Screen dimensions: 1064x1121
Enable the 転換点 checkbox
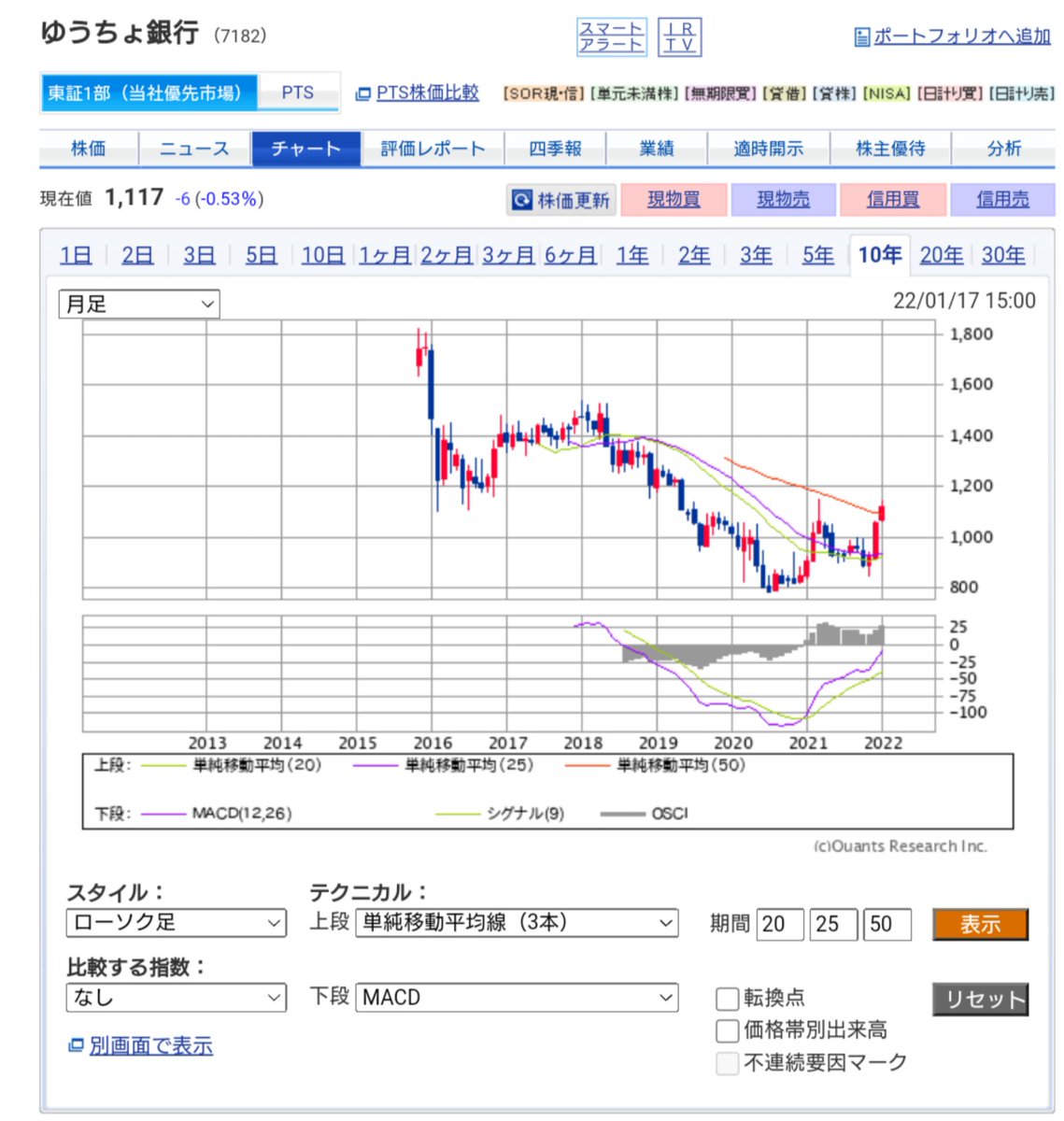pyautogui.click(x=728, y=999)
